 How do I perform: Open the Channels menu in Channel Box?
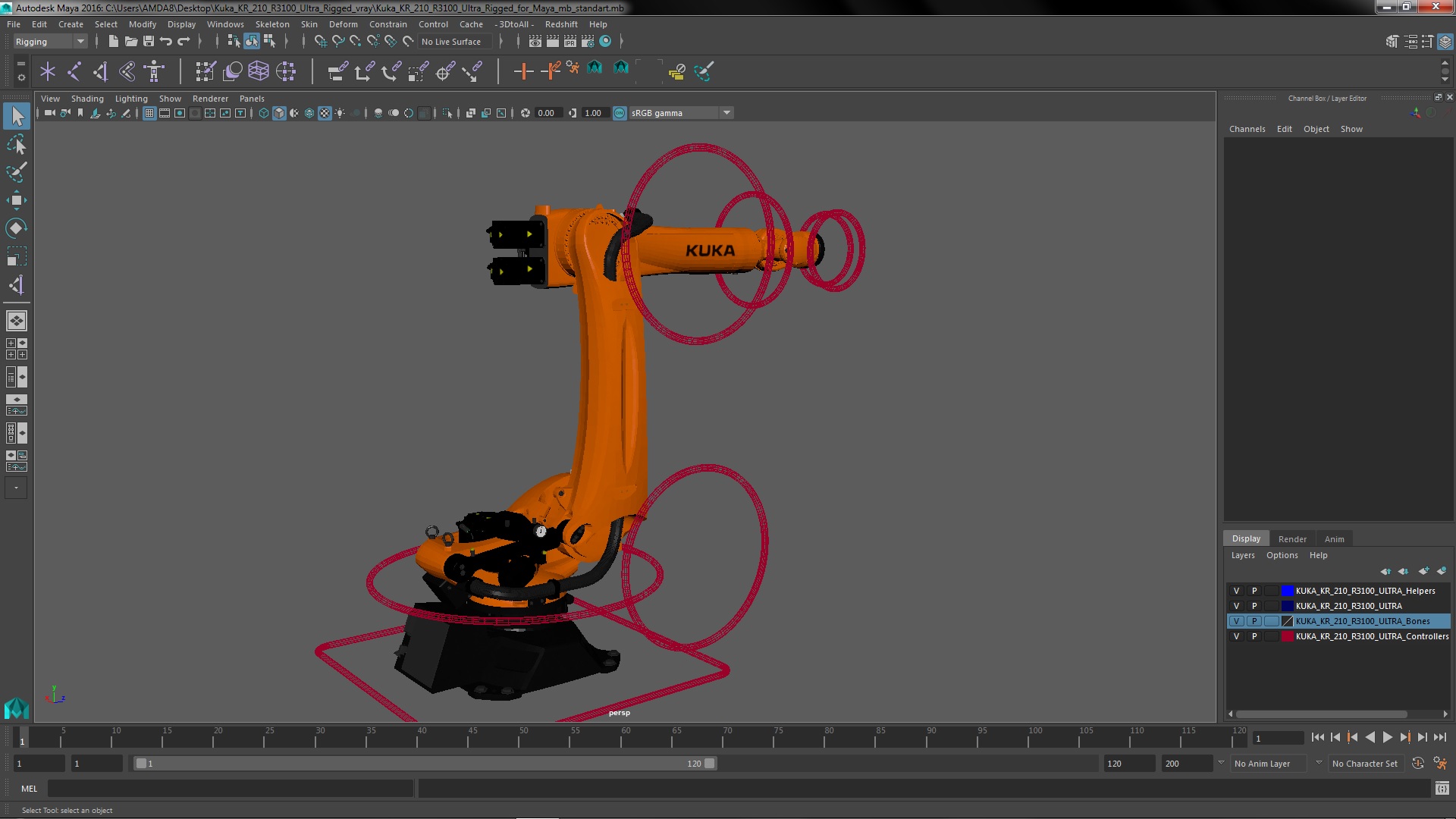pyautogui.click(x=1247, y=129)
